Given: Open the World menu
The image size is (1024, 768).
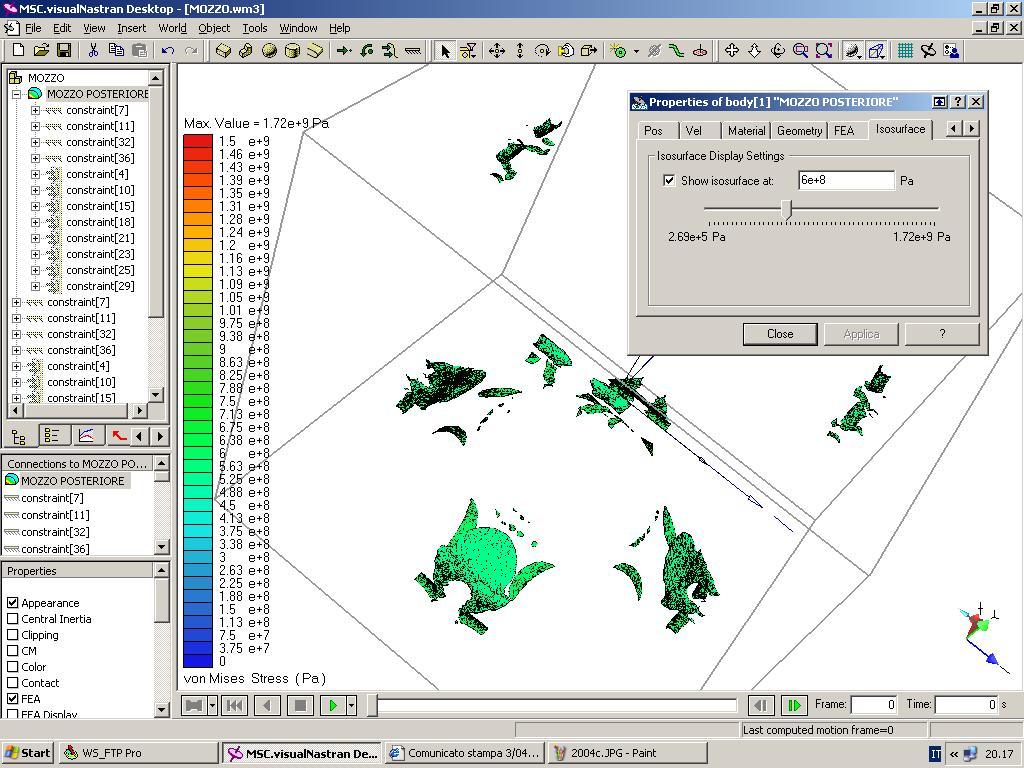Looking at the screenshot, I should (x=172, y=28).
